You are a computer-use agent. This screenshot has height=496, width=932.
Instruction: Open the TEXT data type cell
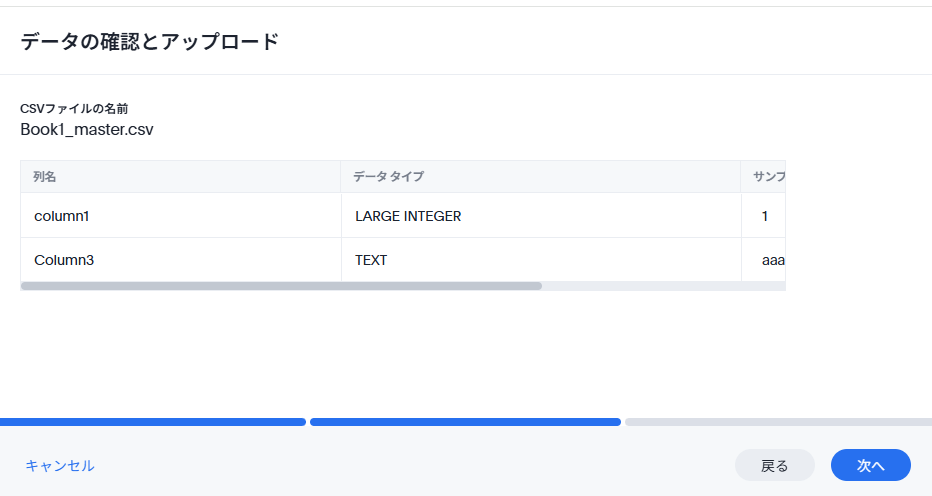click(541, 260)
